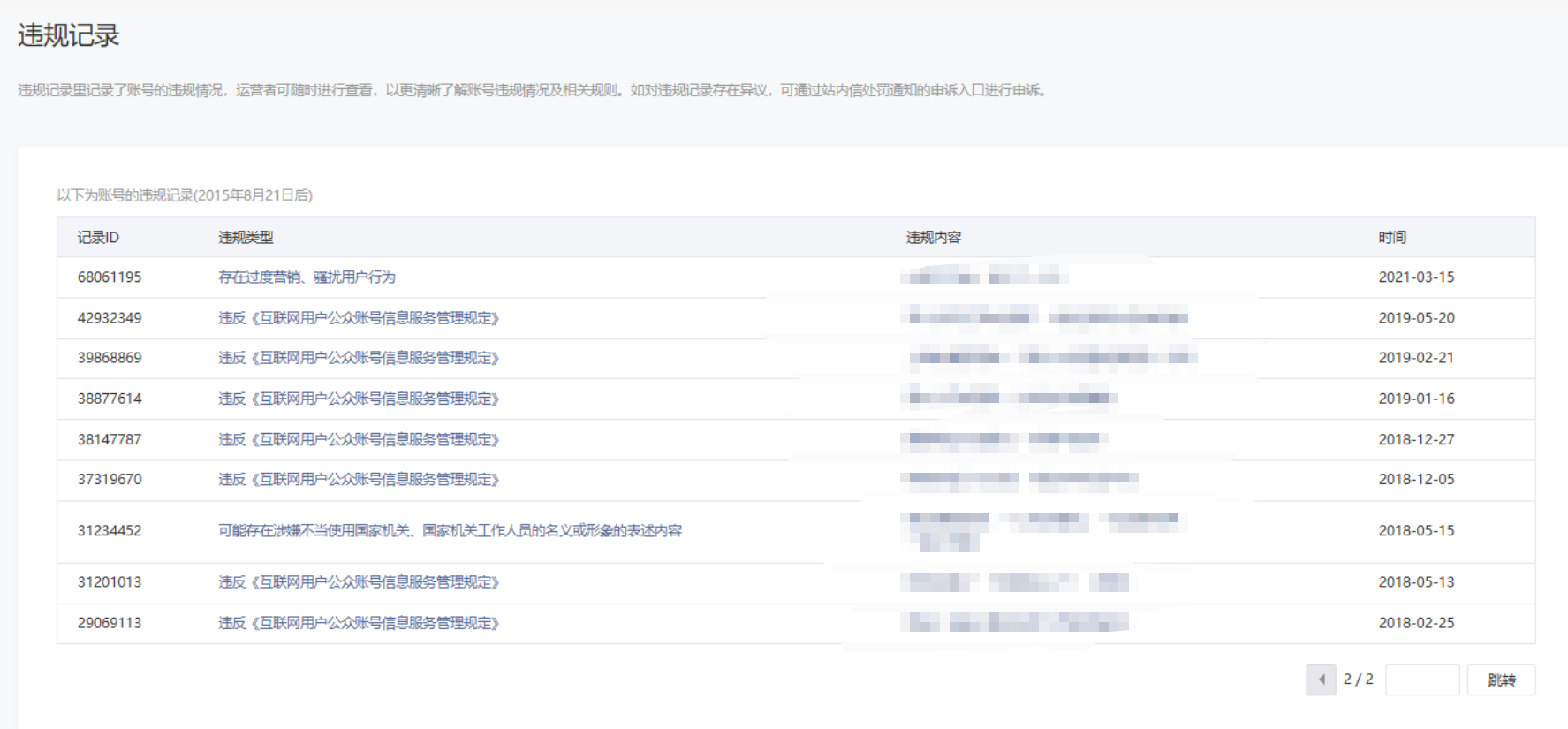Click the 违规内容 column header
Screen dimensions: 1568x729
pos(934,237)
